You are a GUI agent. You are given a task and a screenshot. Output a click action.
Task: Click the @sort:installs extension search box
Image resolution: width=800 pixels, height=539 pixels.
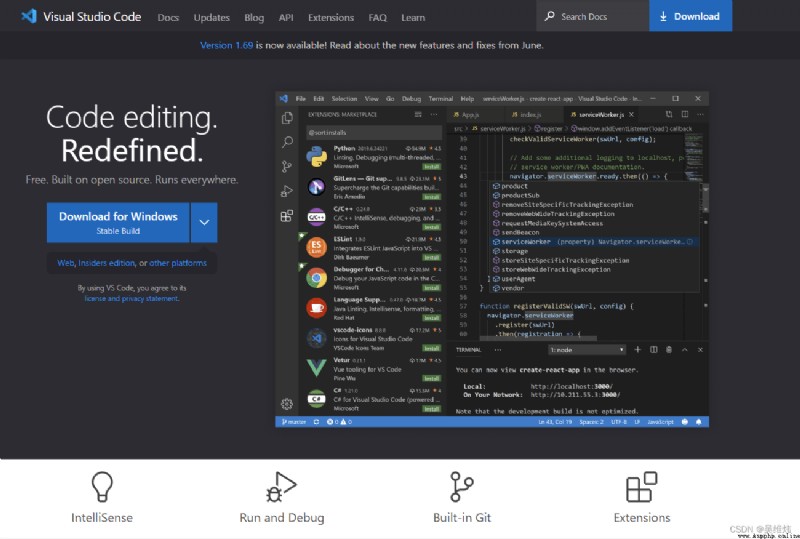[374, 132]
